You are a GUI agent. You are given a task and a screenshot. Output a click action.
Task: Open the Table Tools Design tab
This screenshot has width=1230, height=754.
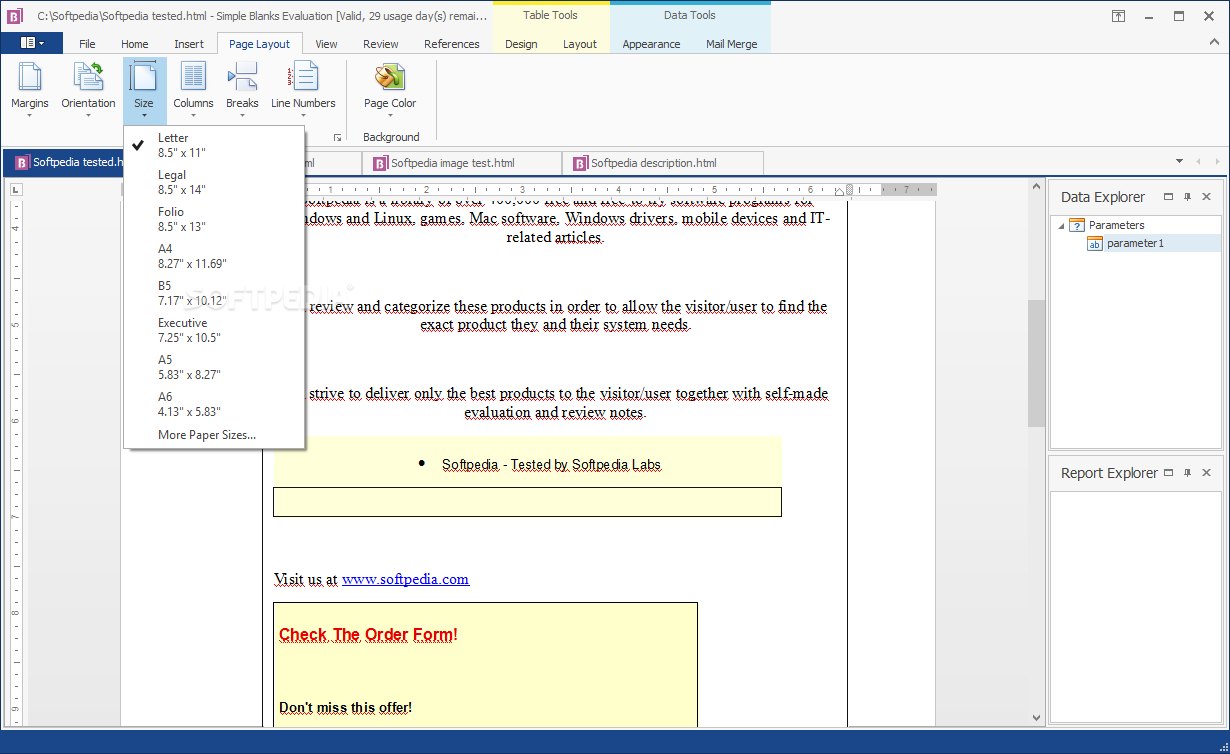point(521,44)
